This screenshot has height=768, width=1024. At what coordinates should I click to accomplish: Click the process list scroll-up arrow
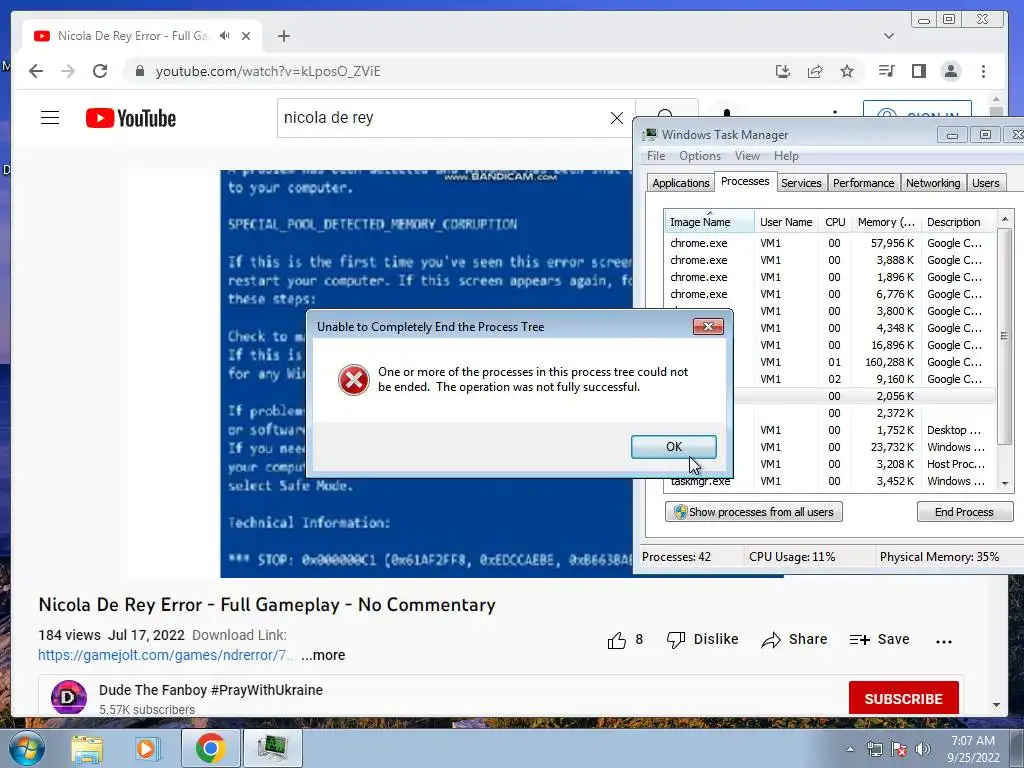(x=1005, y=219)
